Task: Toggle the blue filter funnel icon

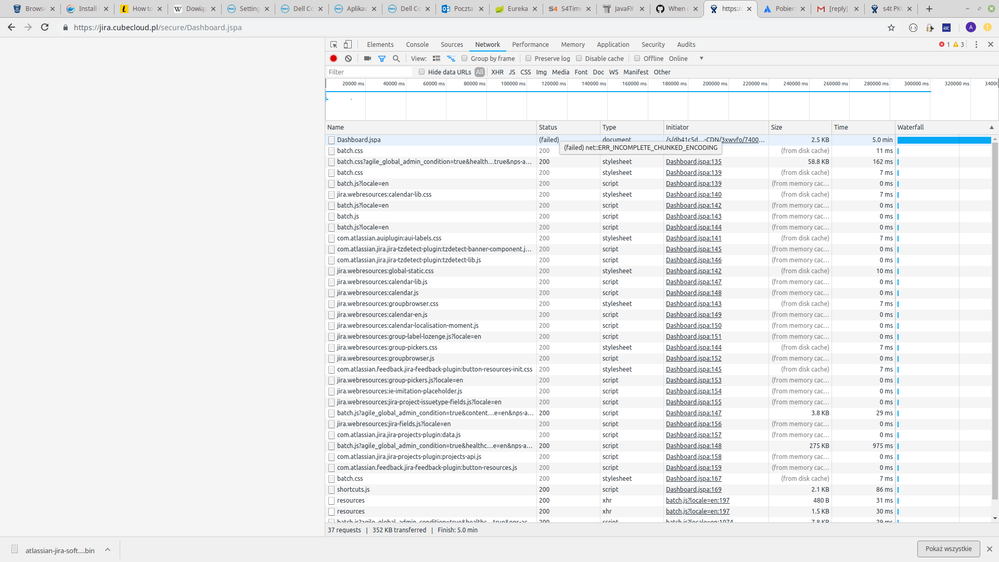Action: [x=382, y=59]
